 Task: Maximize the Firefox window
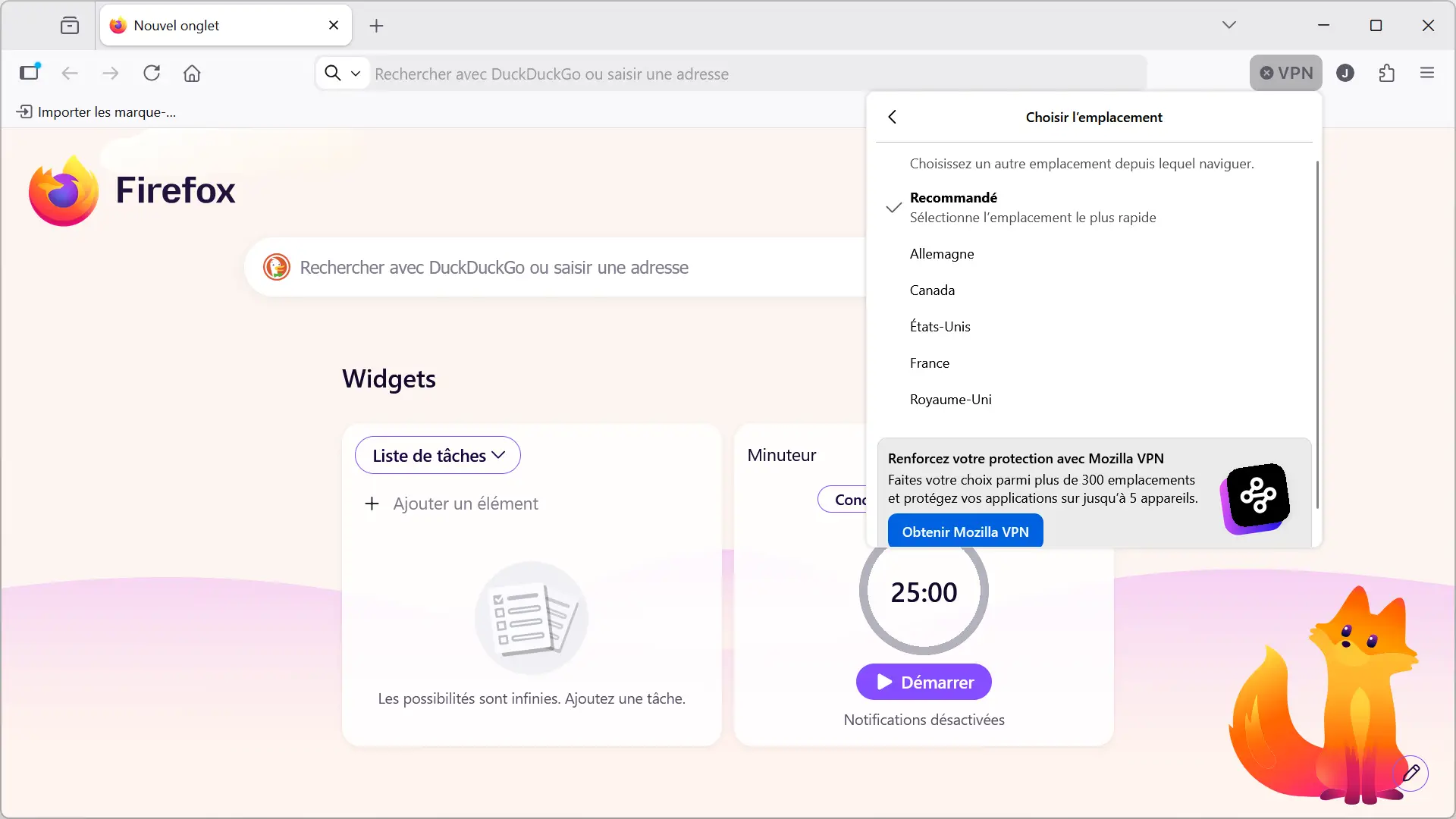pos(1376,25)
